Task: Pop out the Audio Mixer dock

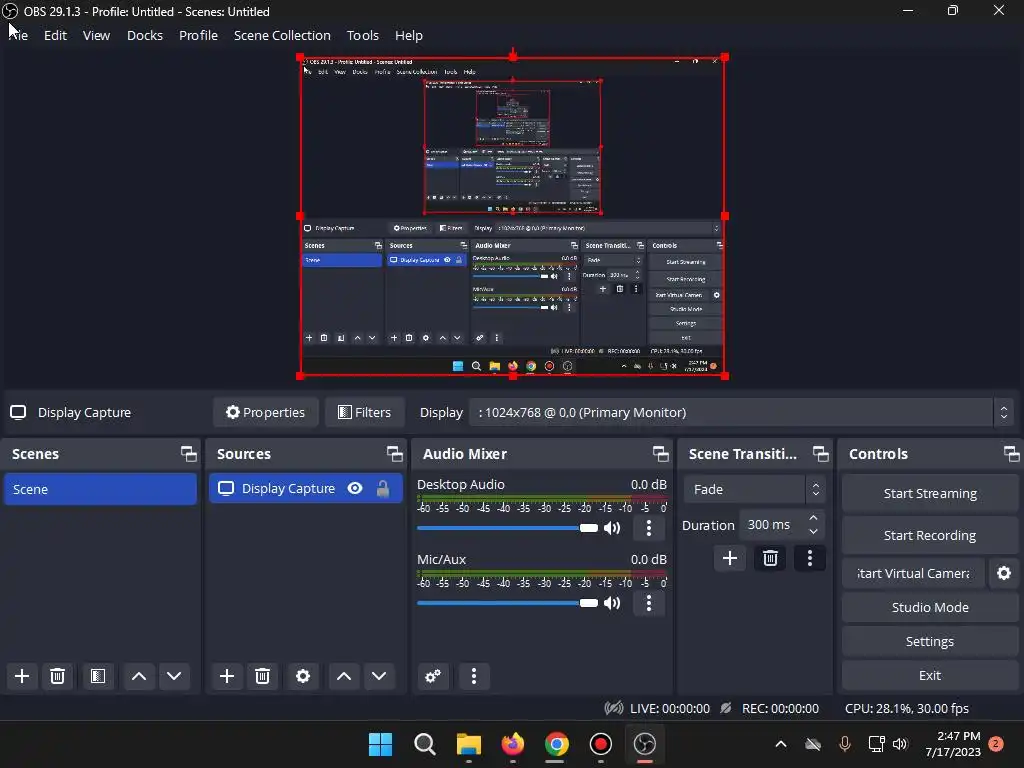Action: click(x=660, y=454)
